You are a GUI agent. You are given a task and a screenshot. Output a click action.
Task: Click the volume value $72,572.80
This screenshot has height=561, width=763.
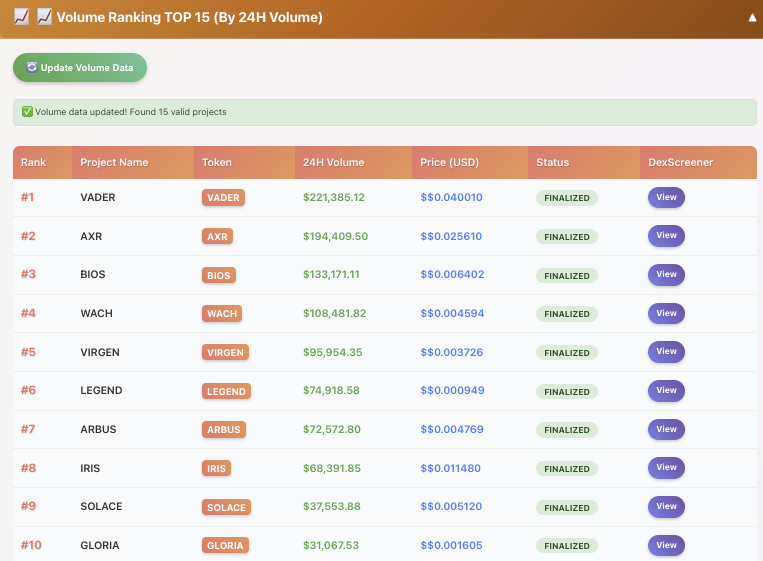pos(332,429)
